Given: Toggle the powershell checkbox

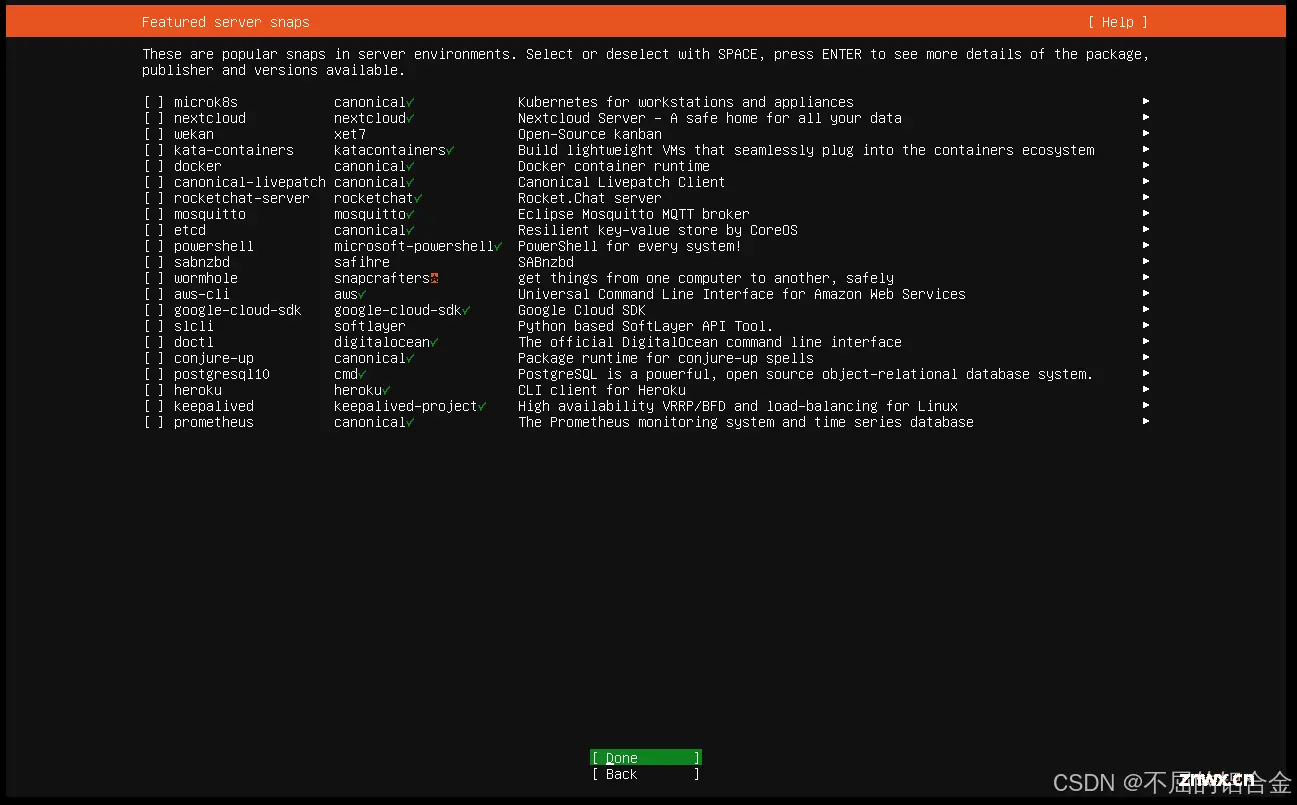Looking at the screenshot, I should (153, 246).
